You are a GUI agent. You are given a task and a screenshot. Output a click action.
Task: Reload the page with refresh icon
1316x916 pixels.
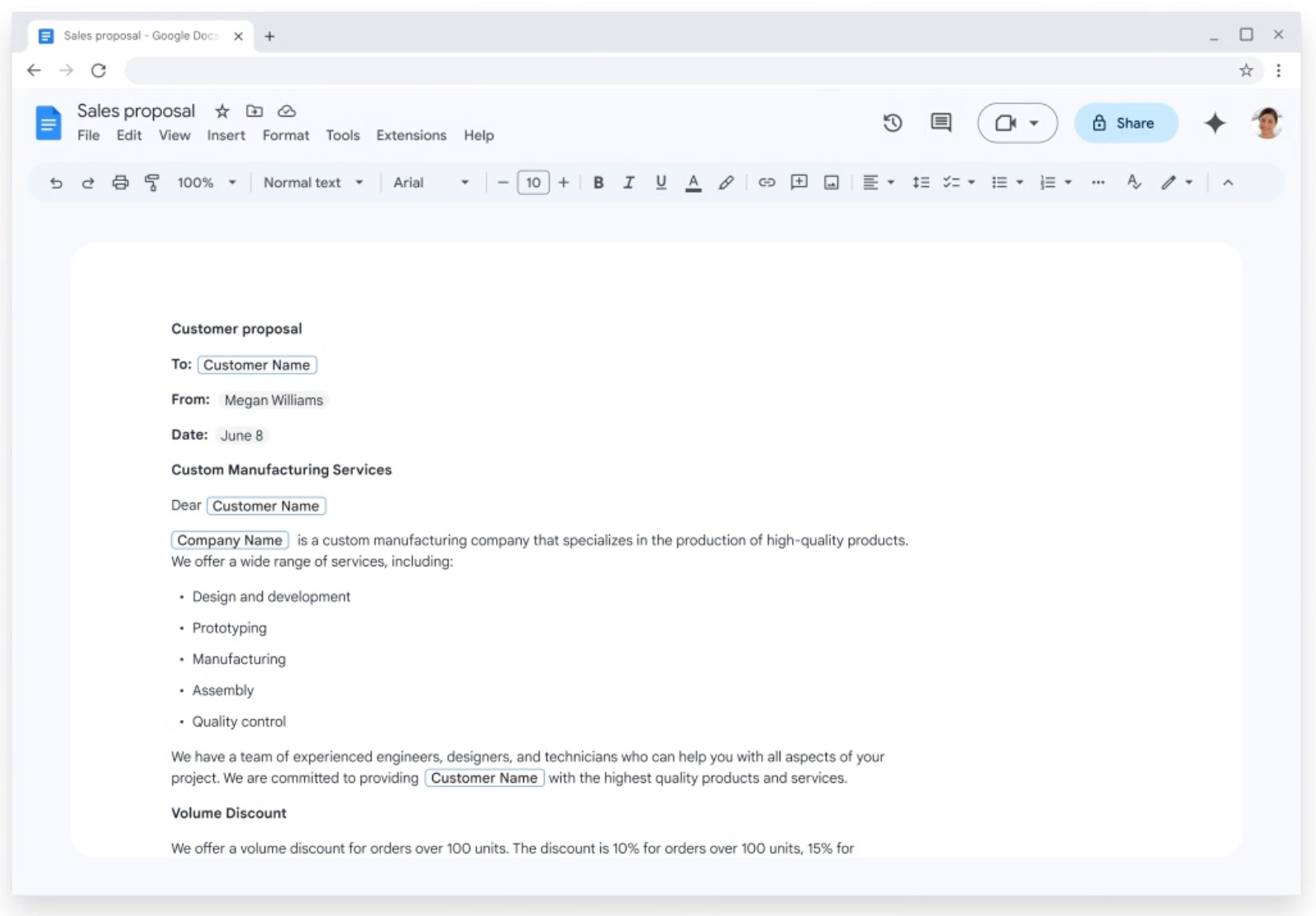click(98, 70)
